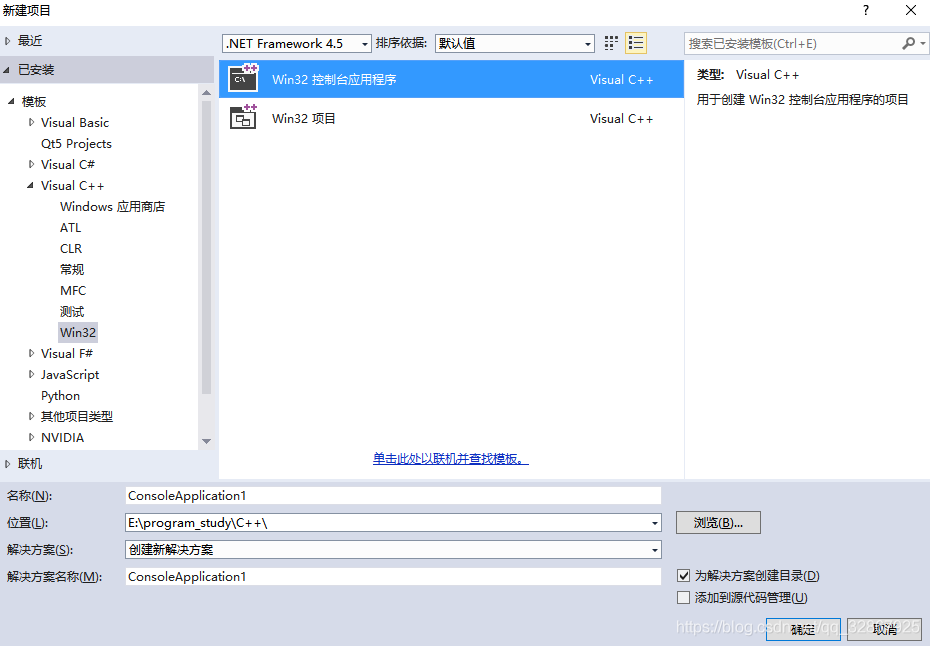Viewport: 930px width, 646px height.
Task: Click the Win32 项目 template icon
Action: coord(244,117)
